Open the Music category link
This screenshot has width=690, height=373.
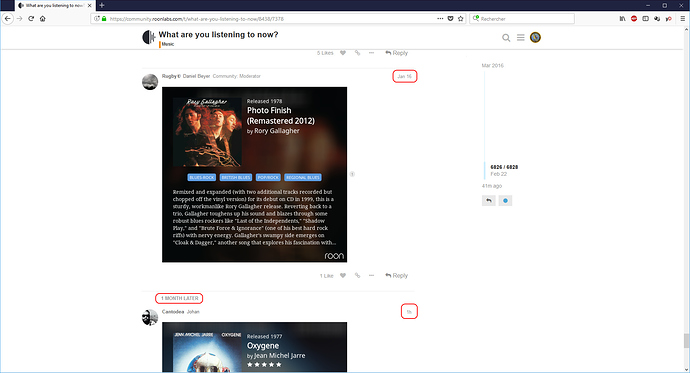point(168,44)
